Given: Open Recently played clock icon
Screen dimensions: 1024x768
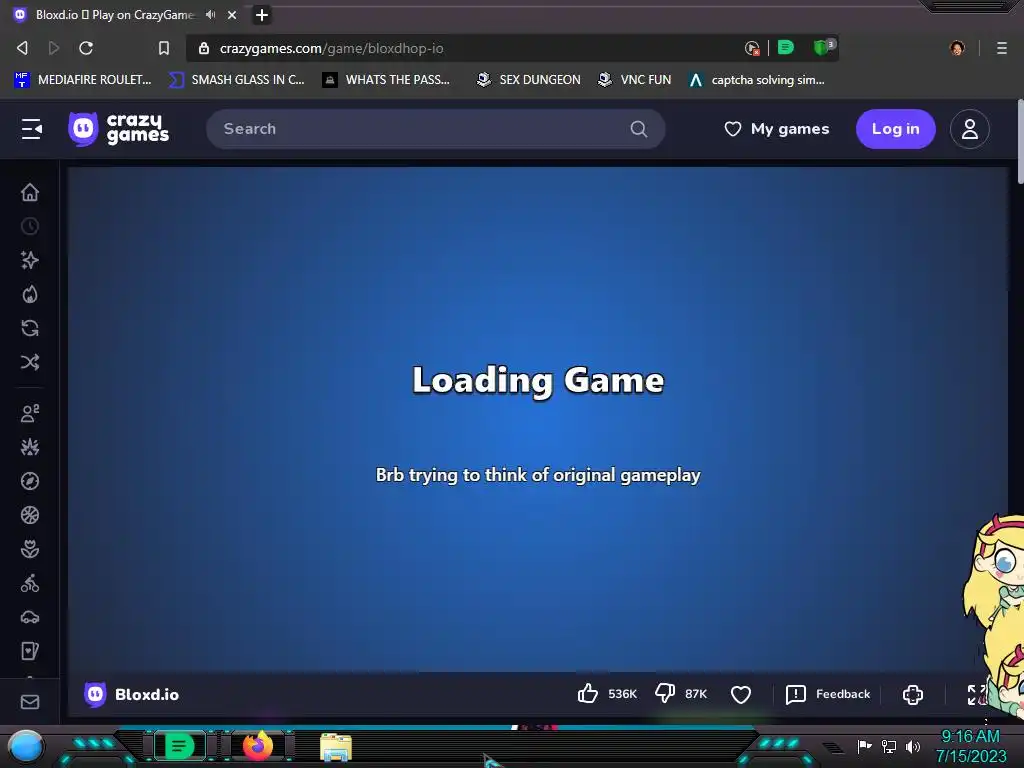Looking at the screenshot, I should click(x=30, y=226).
